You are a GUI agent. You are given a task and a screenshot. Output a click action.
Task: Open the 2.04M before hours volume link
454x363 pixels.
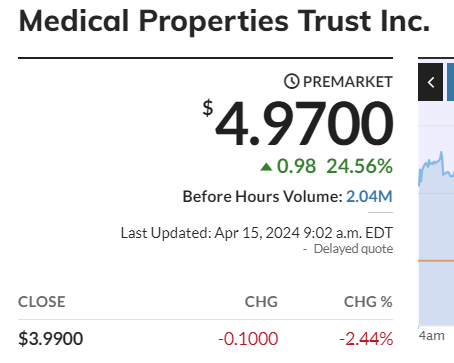369,196
